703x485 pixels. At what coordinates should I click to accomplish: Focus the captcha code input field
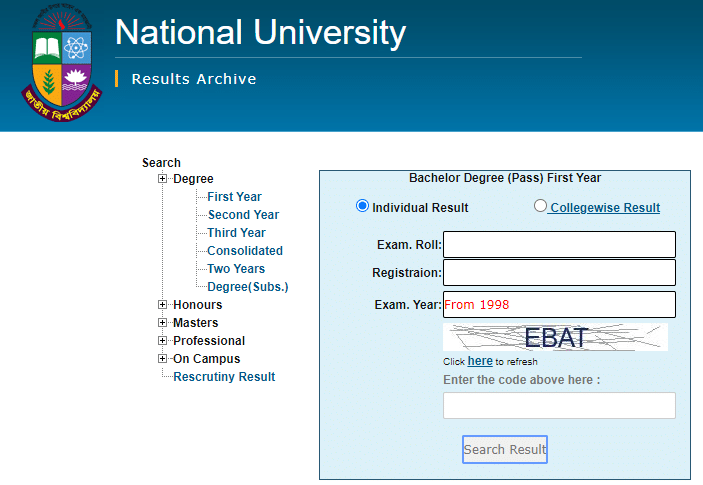pyautogui.click(x=559, y=406)
